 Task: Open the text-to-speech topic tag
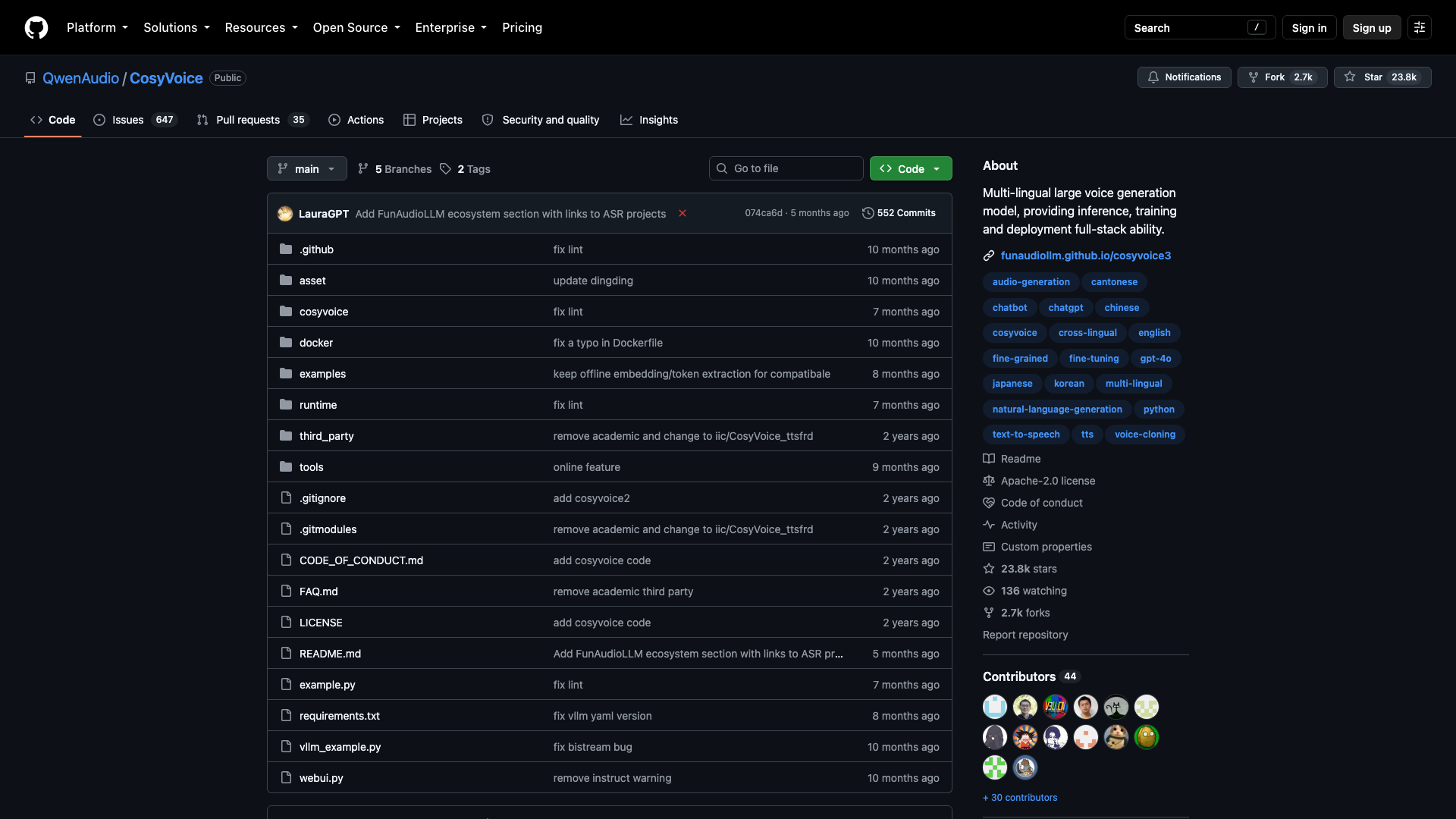(1026, 435)
